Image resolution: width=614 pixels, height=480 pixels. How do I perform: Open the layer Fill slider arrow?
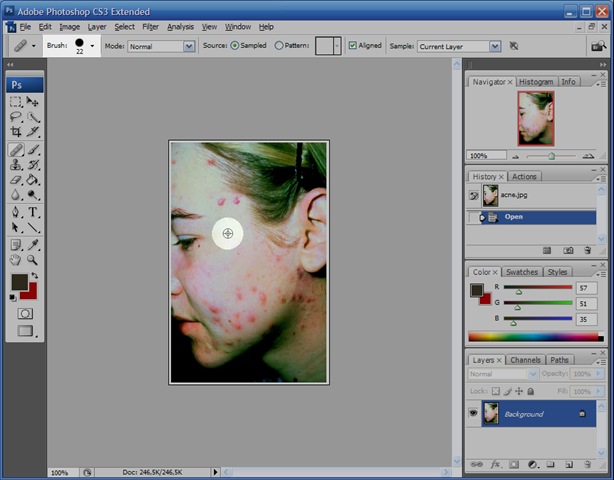(598, 391)
